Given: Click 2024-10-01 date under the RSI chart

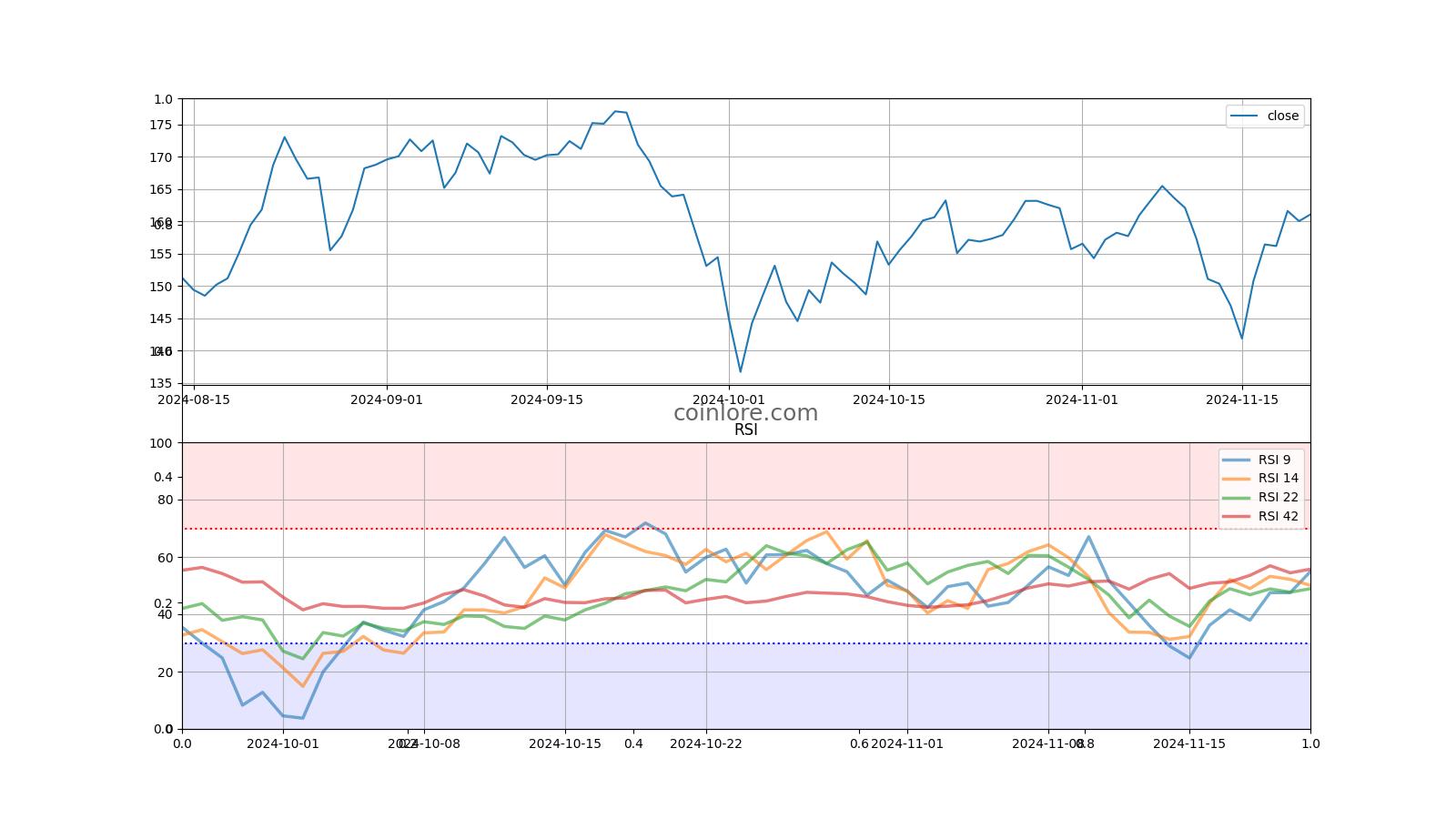Looking at the screenshot, I should pyautogui.click(x=283, y=743).
